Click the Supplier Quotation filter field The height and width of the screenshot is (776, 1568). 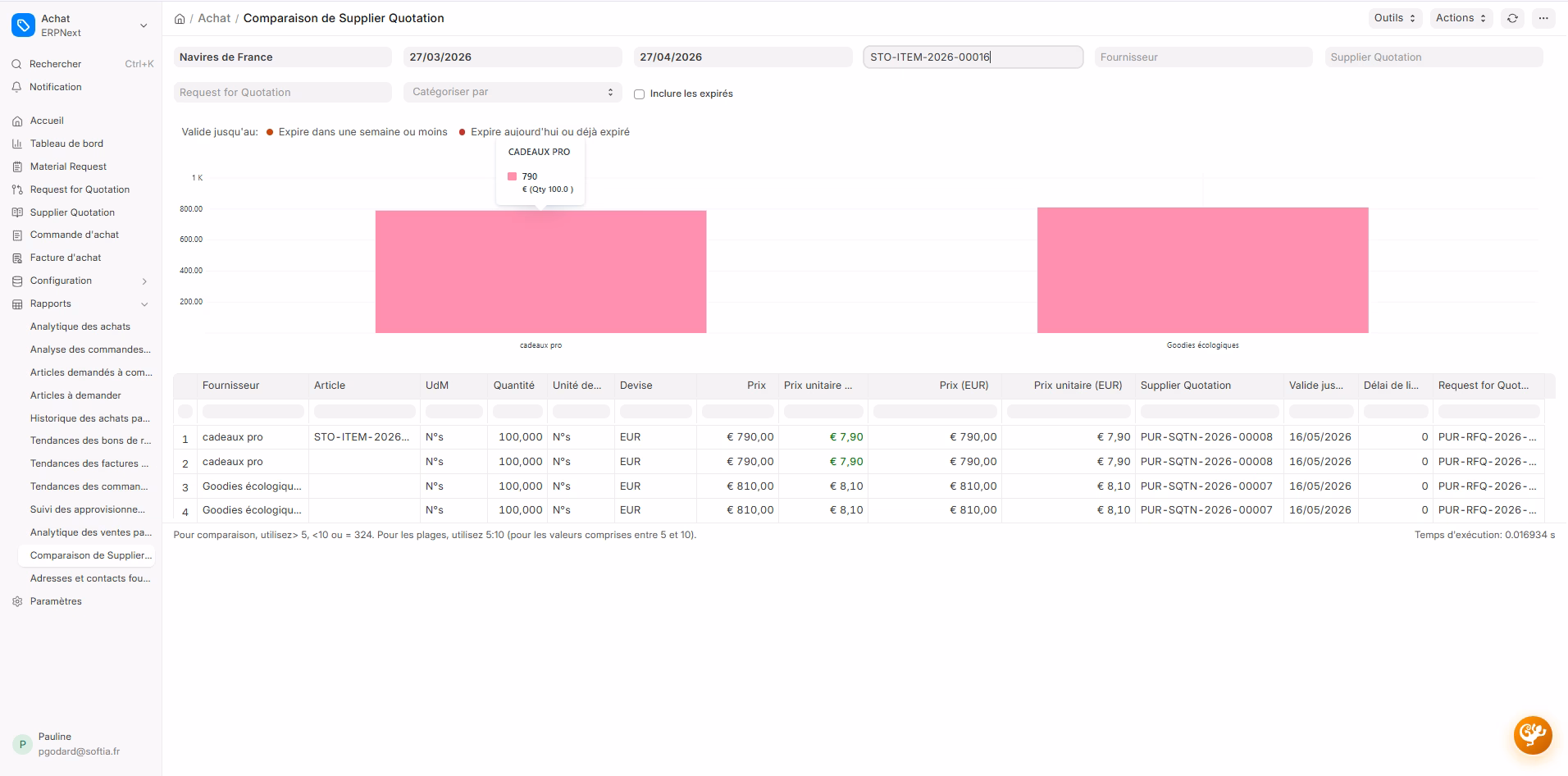(1434, 57)
